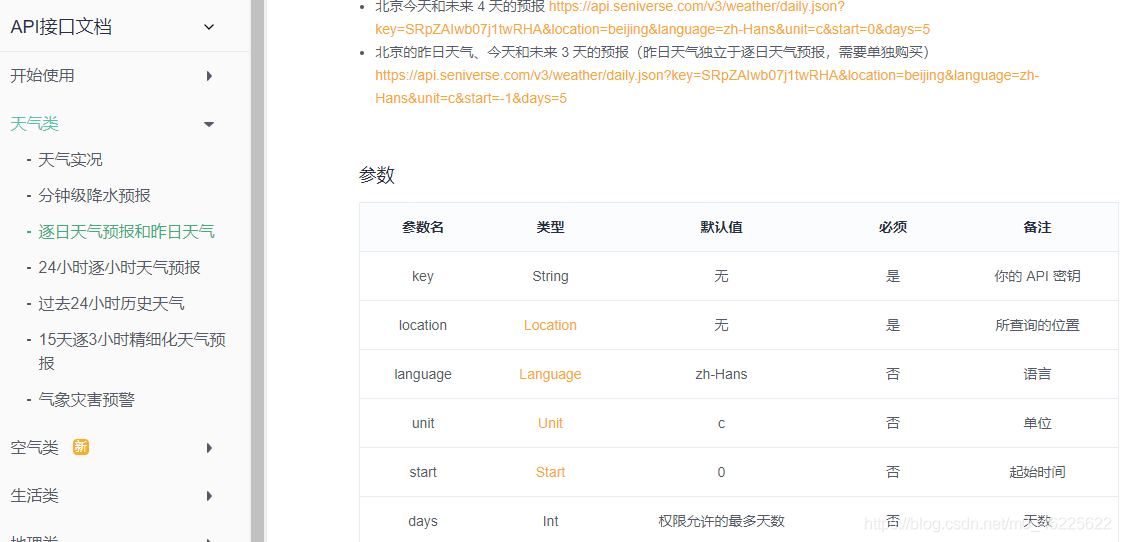This screenshot has height=542, width=1121.
Task: Click the 起始时间 note cell
Action: tap(1037, 472)
